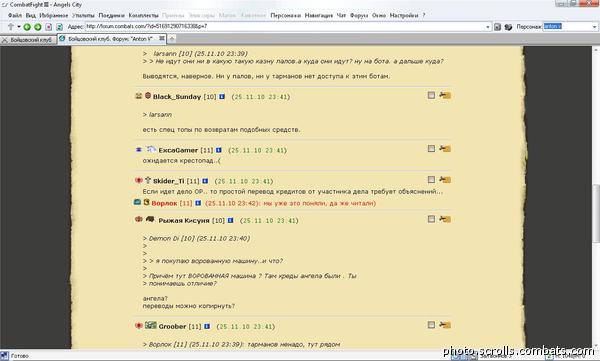The height and width of the screenshot is (361, 600).
Task: Tick the checkbox on Skider_Ti's post
Action: (431, 180)
